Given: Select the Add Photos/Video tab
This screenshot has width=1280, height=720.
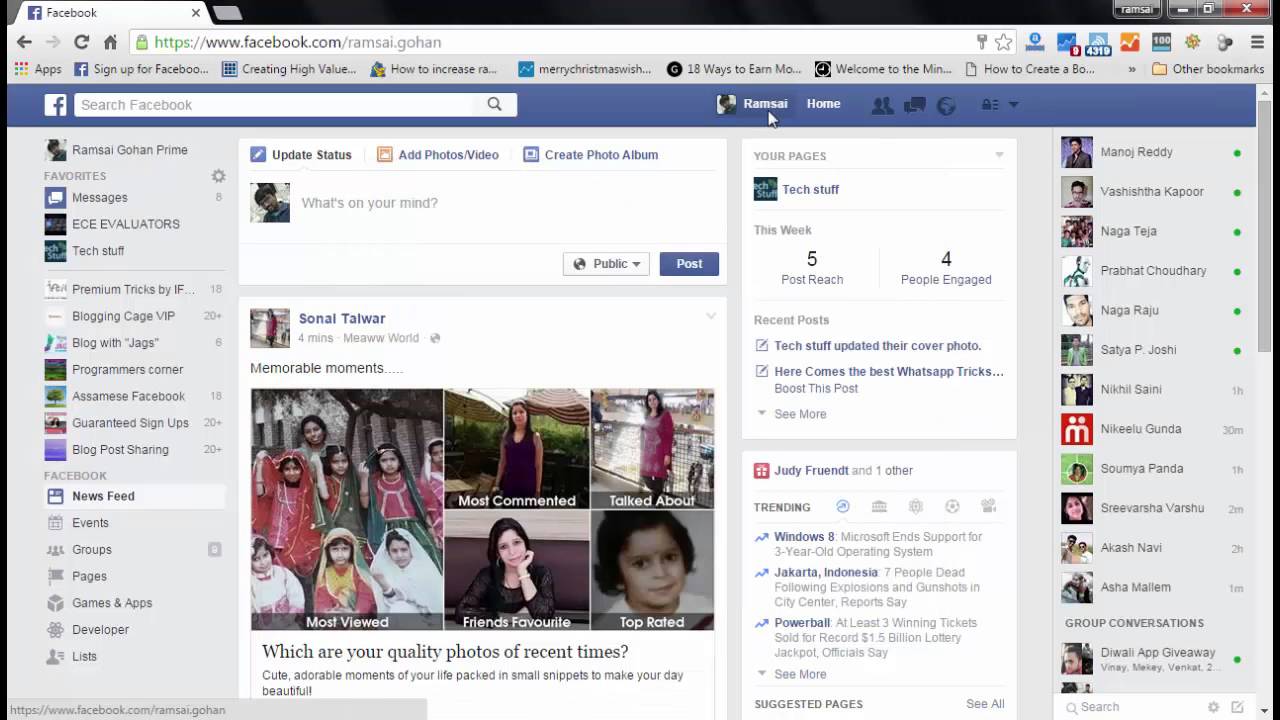Looking at the screenshot, I should tap(438, 155).
